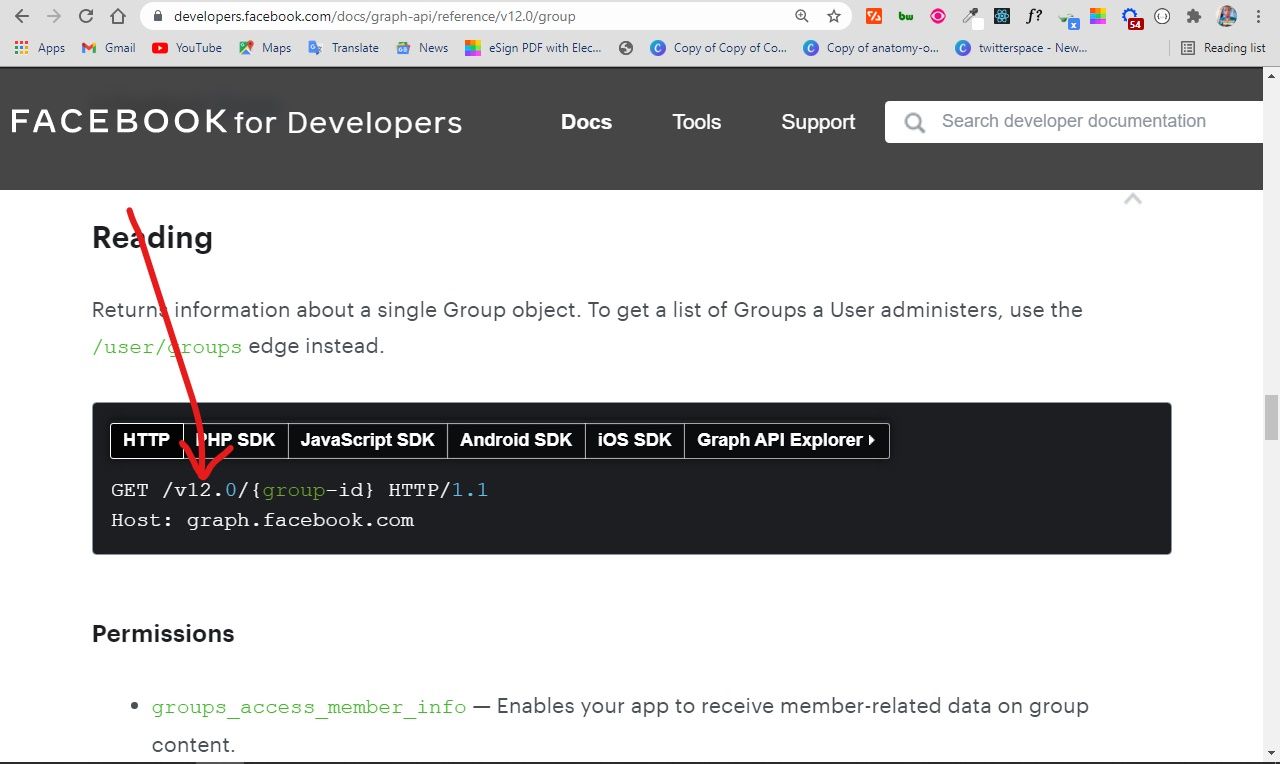Expand the Graph API Explorer dropdown
This screenshot has width=1280, height=764.
pyautogui.click(x=786, y=440)
